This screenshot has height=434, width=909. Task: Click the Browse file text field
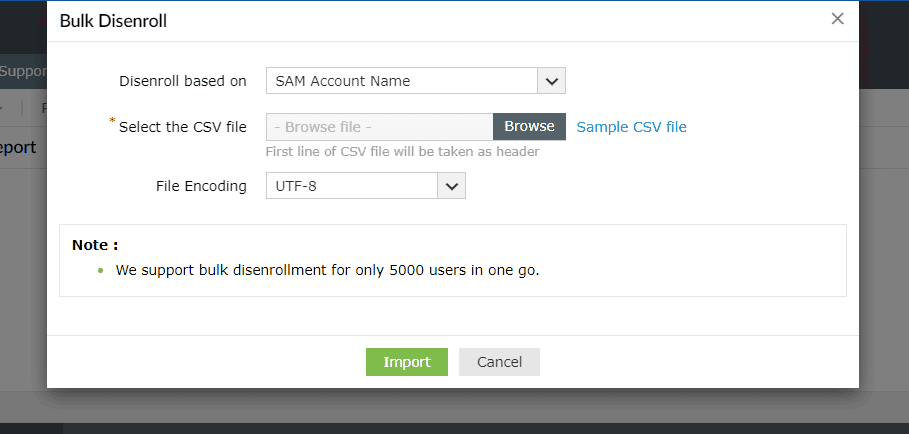[x=379, y=127]
